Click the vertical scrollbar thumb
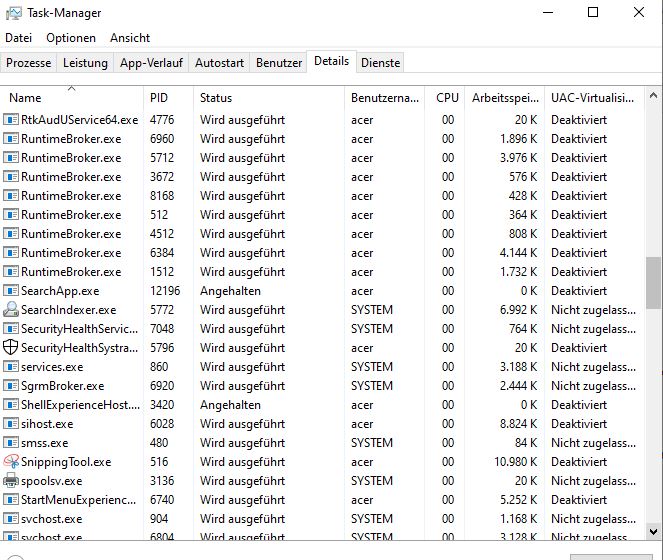 pos(653,283)
